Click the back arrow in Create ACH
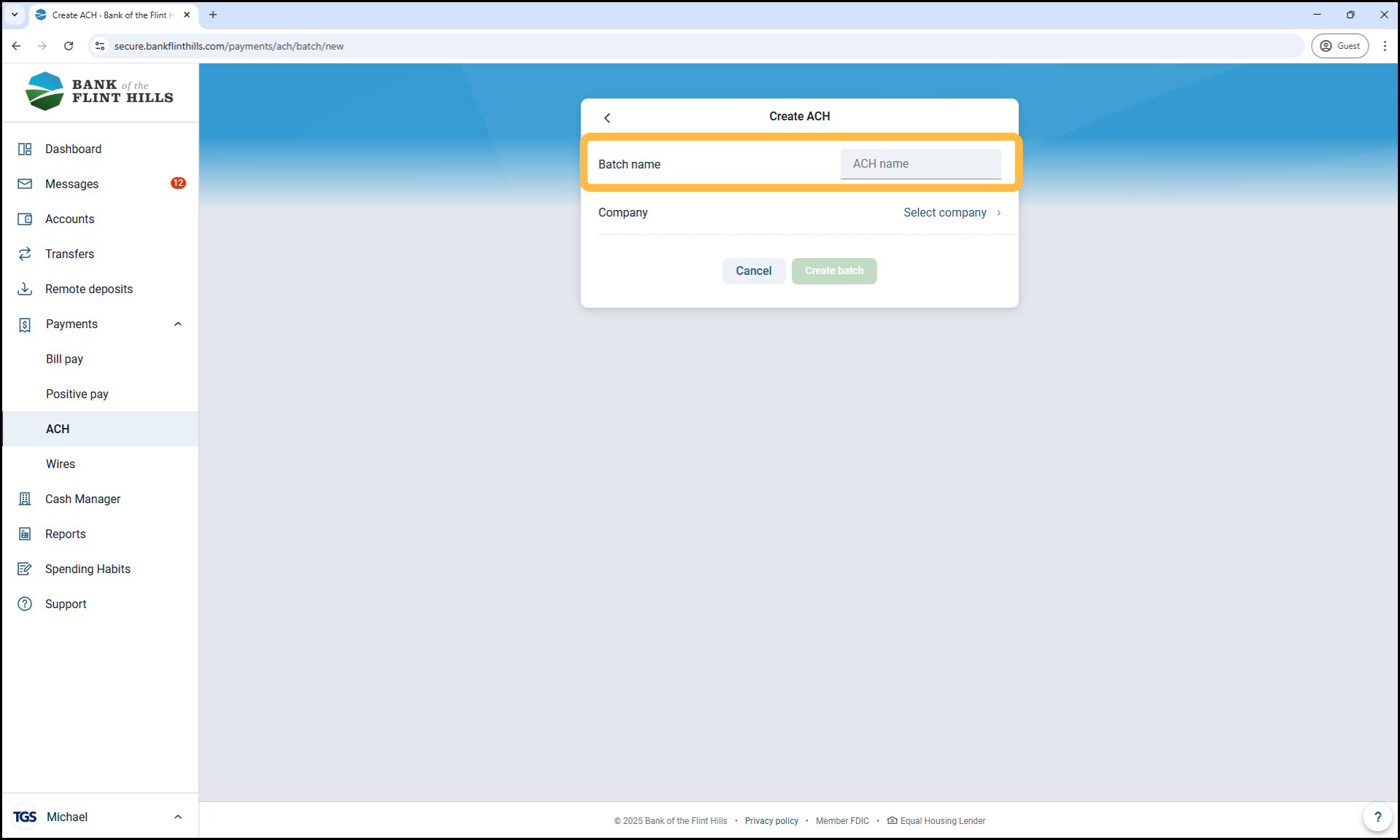The image size is (1400, 840). [x=607, y=117]
